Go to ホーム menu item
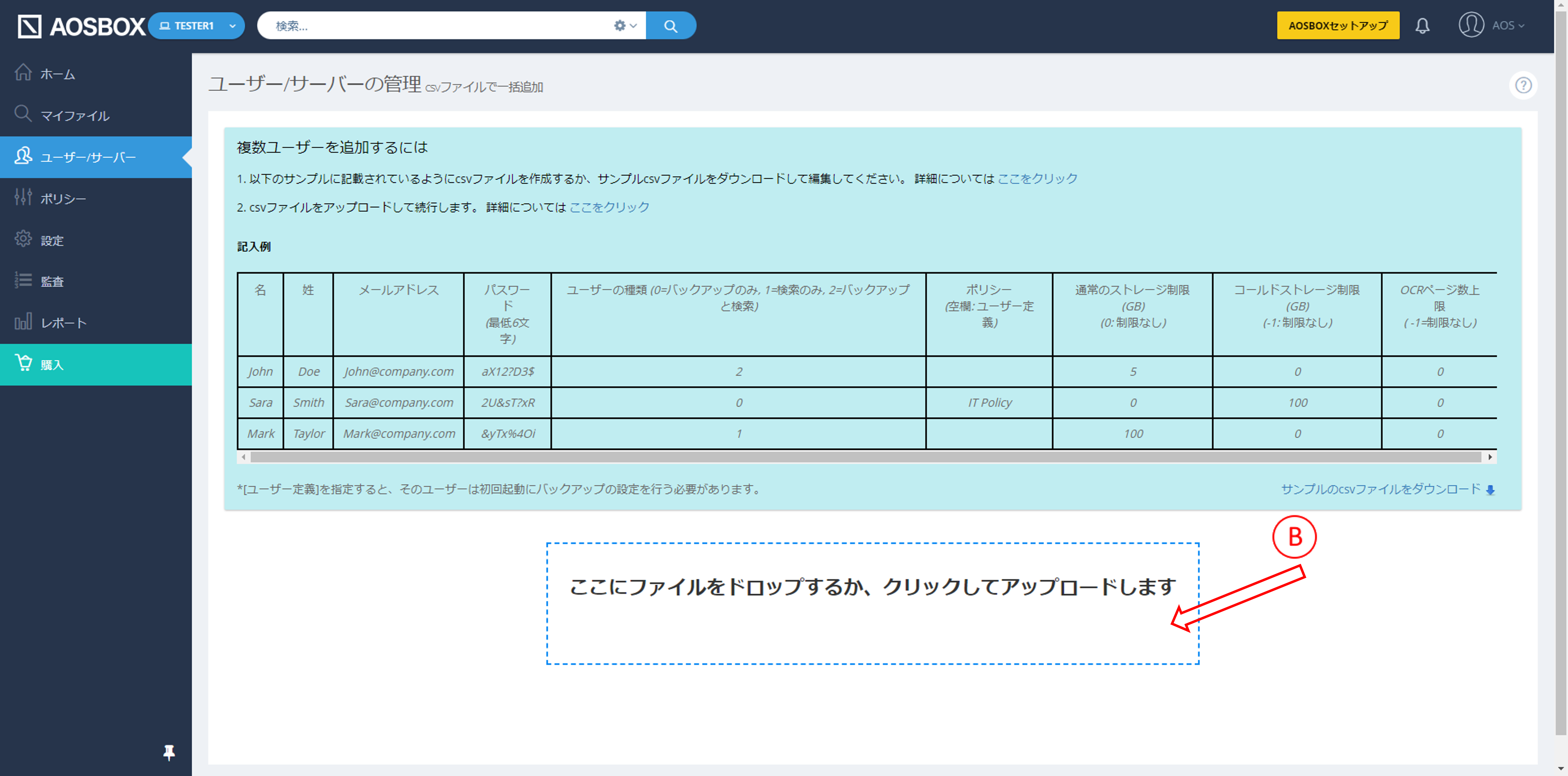 point(58,74)
